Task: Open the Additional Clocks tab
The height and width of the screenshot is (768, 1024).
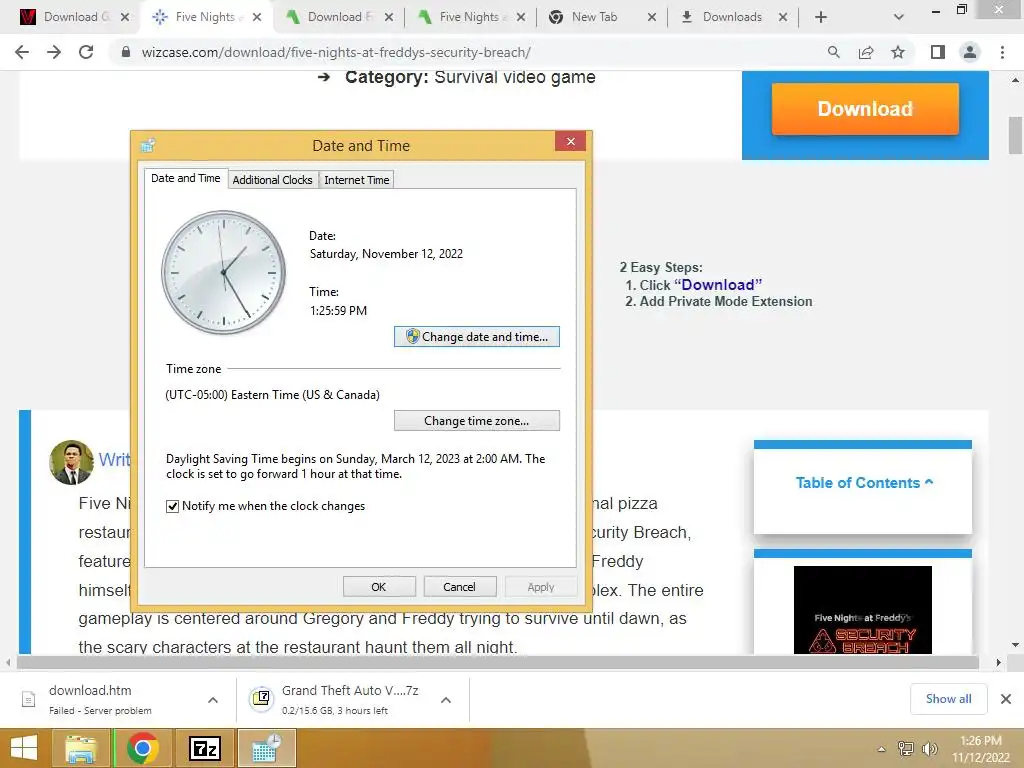Action: (272, 180)
